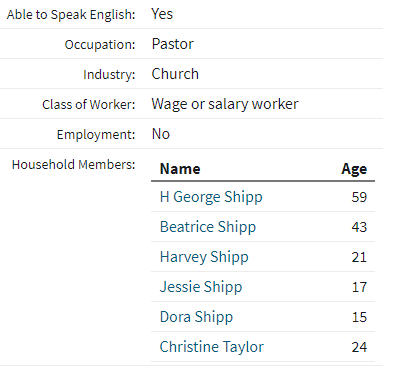The image size is (401, 370).
Task: Click age 21 beside Harvey Shipp
Action: [x=359, y=257]
